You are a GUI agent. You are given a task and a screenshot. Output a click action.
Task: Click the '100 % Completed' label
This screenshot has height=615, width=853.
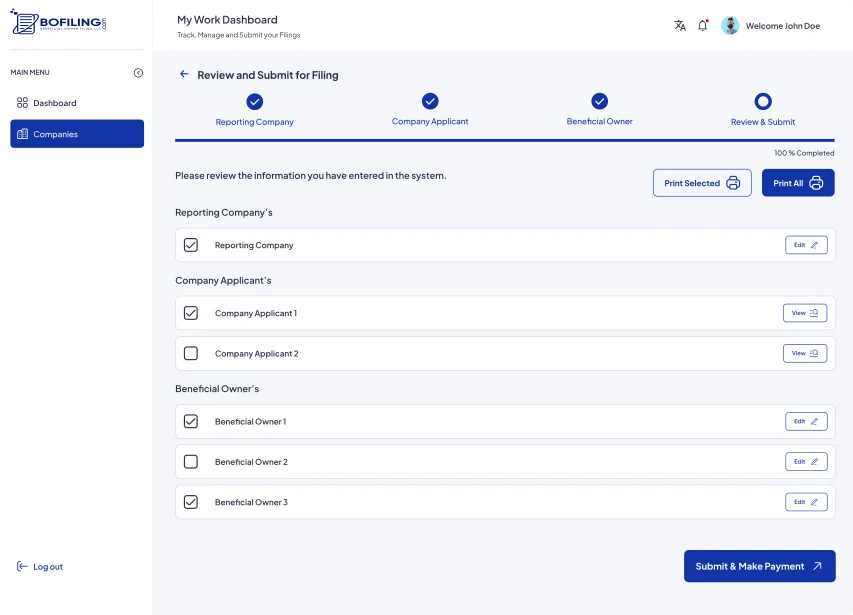click(804, 153)
